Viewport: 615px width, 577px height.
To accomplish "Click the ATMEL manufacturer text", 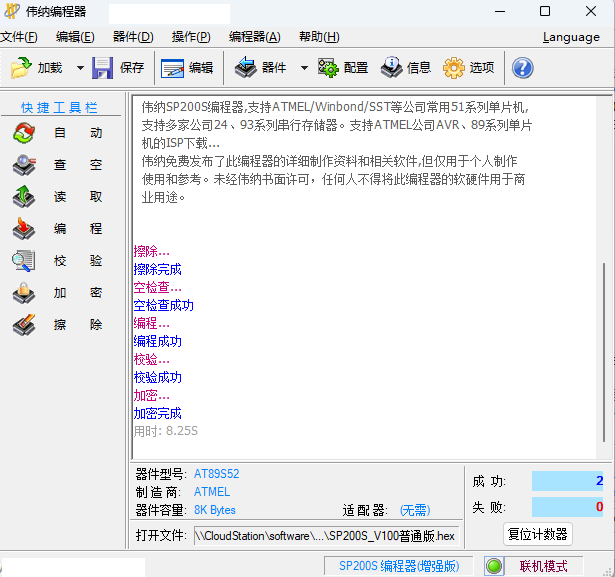I will [212, 492].
